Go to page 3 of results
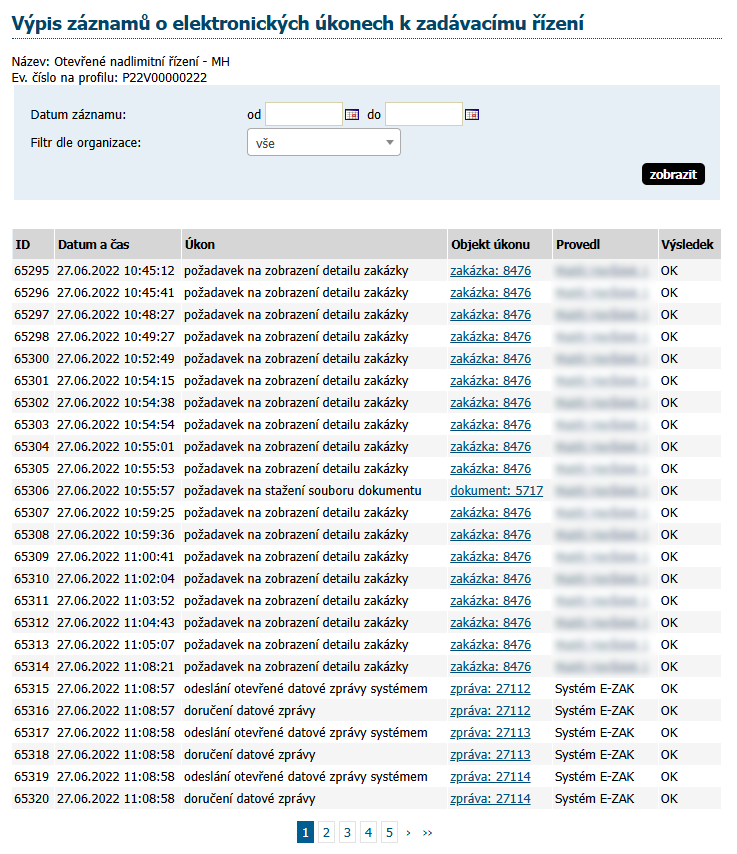The height and width of the screenshot is (854, 737). (347, 832)
